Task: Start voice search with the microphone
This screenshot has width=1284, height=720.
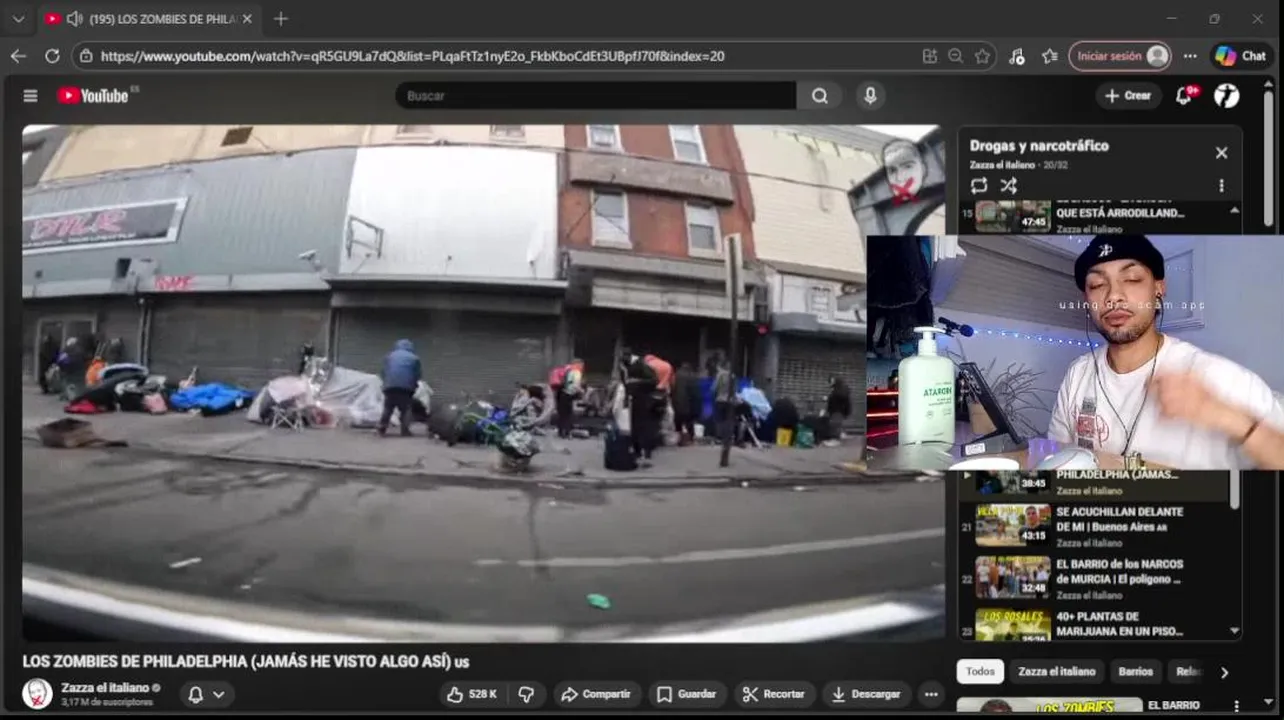Action: point(870,96)
